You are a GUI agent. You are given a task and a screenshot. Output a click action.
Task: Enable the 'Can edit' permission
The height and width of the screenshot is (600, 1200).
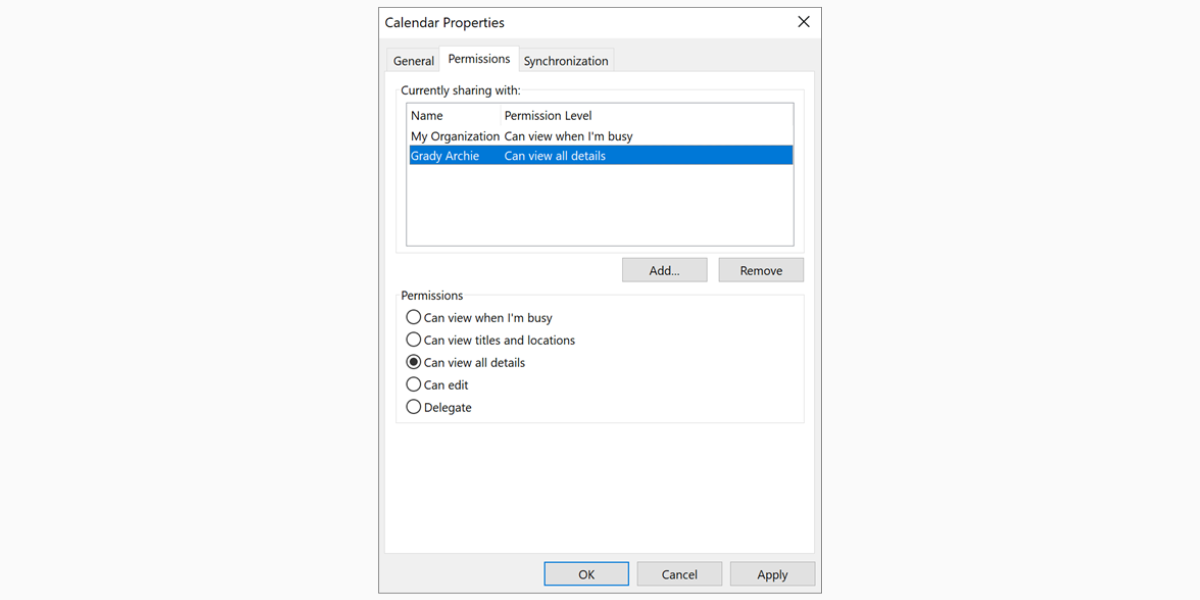click(414, 384)
